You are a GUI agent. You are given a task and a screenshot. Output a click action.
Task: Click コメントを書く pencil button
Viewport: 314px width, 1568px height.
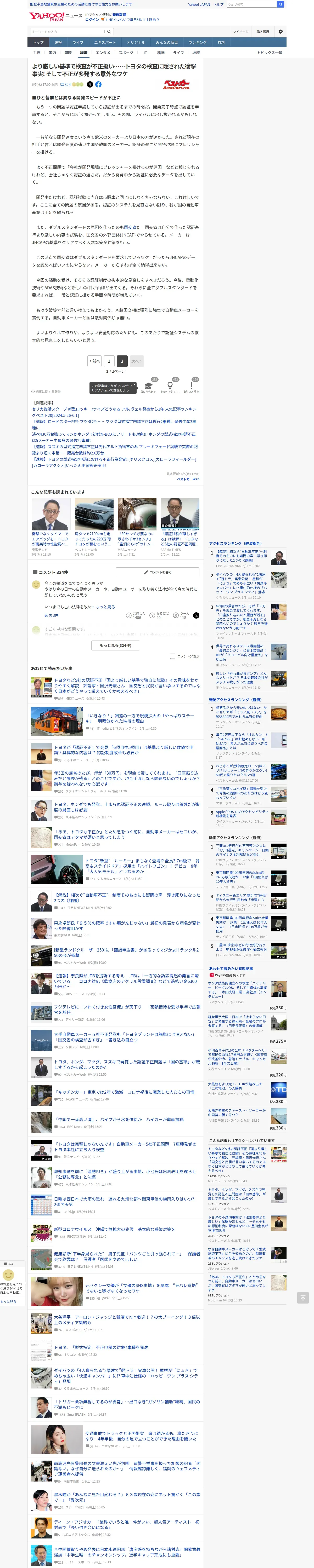coord(157,572)
